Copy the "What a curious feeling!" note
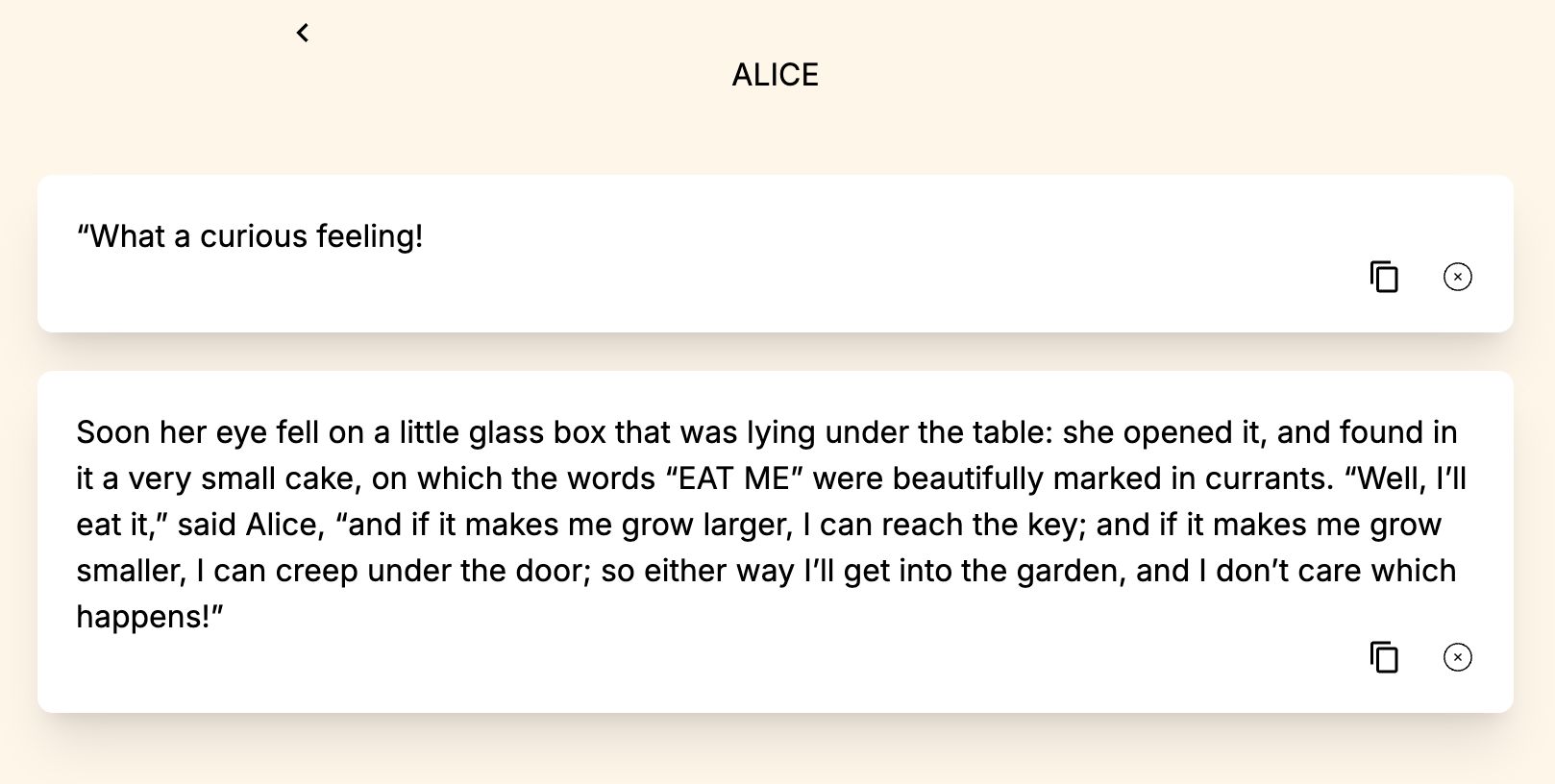The image size is (1555, 784). coord(1384,277)
